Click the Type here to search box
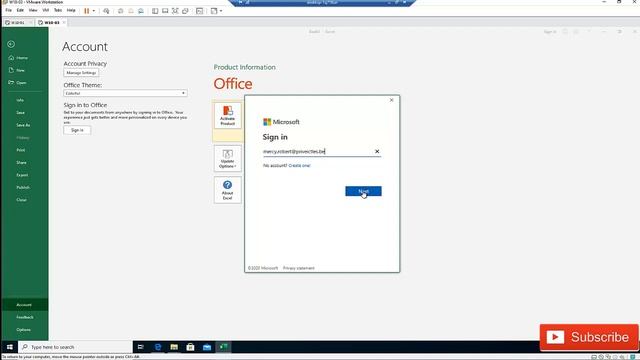 point(76,347)
